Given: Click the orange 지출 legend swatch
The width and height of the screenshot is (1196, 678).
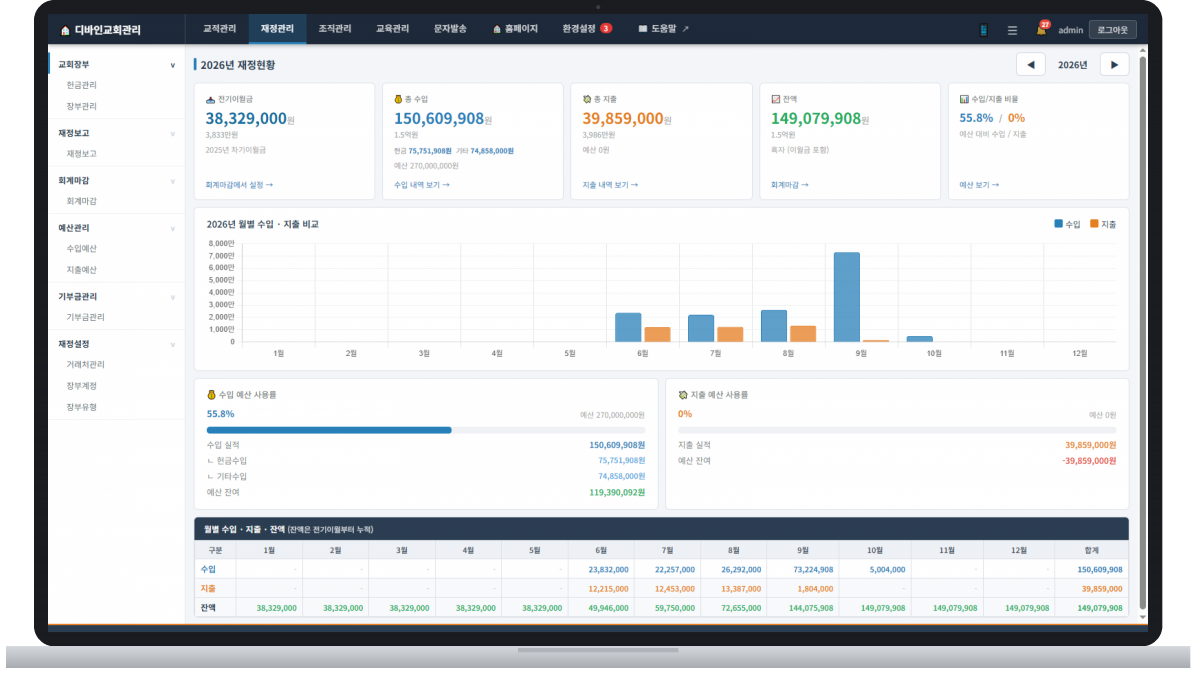Looking at the screenshot, I should (1094, 223).
